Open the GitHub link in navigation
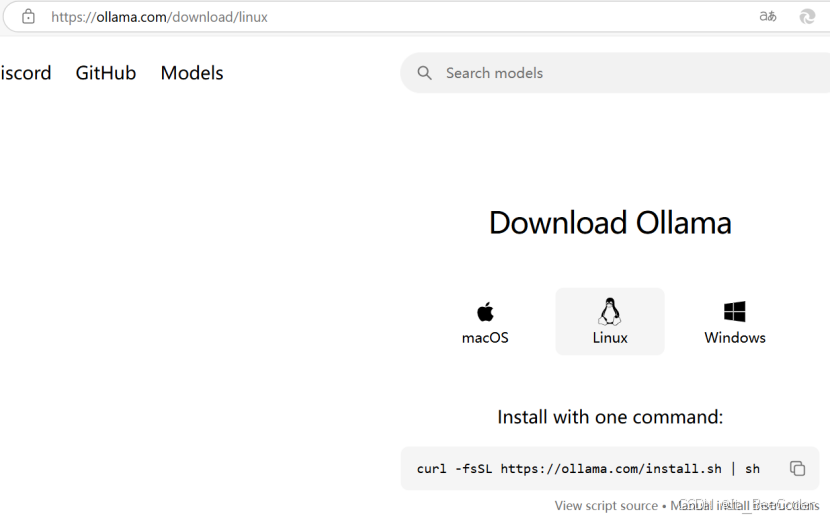Viewport: 830px width, 520px height. pos(106,73)
